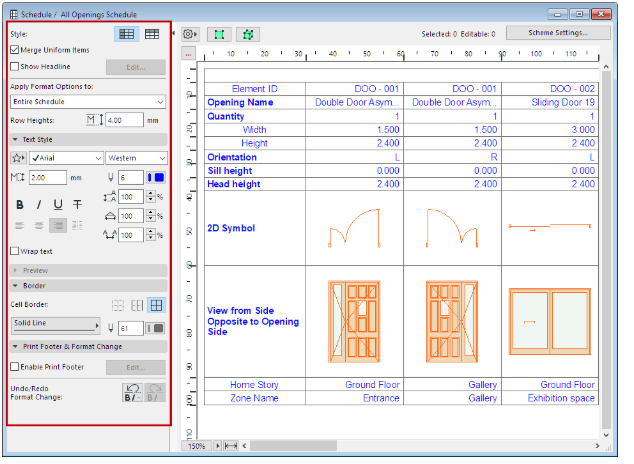Click the Undo Format Change icon
The image size is (634, 464).
pos(130,394)
